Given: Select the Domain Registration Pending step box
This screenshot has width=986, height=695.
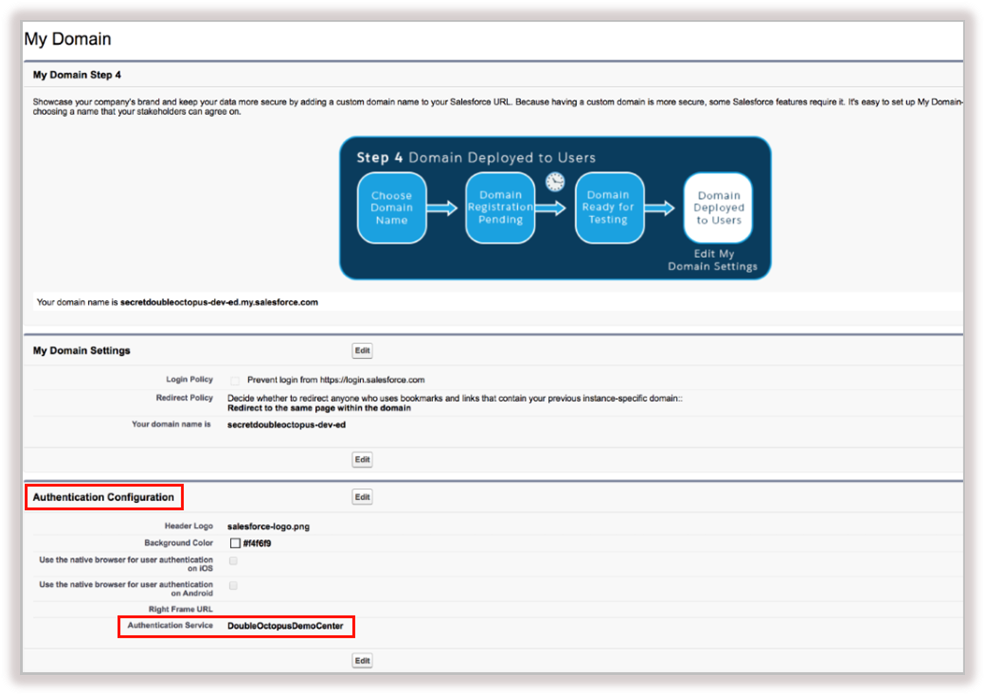Looking at the screenshot, I should pyautogui.click(x=501, y=208).
